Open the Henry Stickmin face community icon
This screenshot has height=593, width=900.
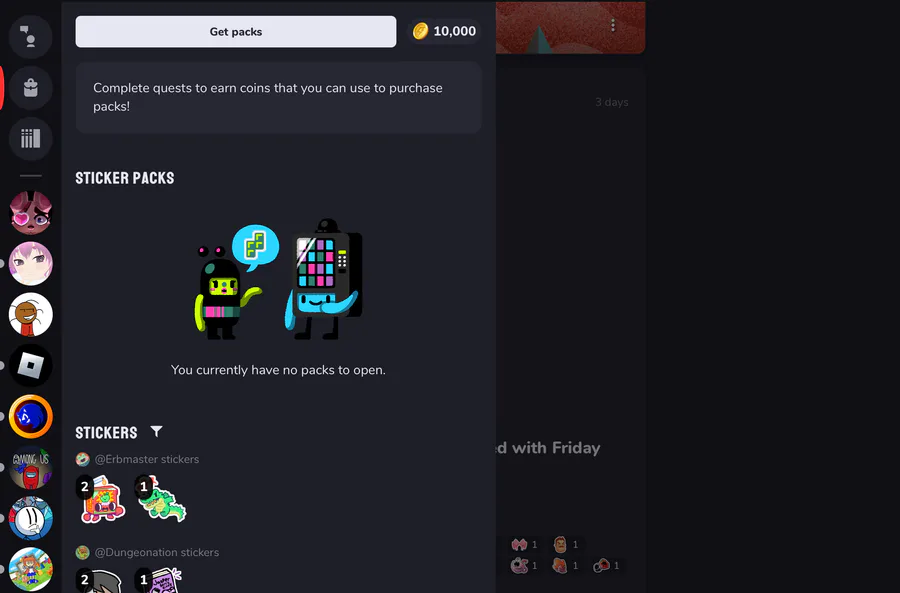[x=30, y=518]
